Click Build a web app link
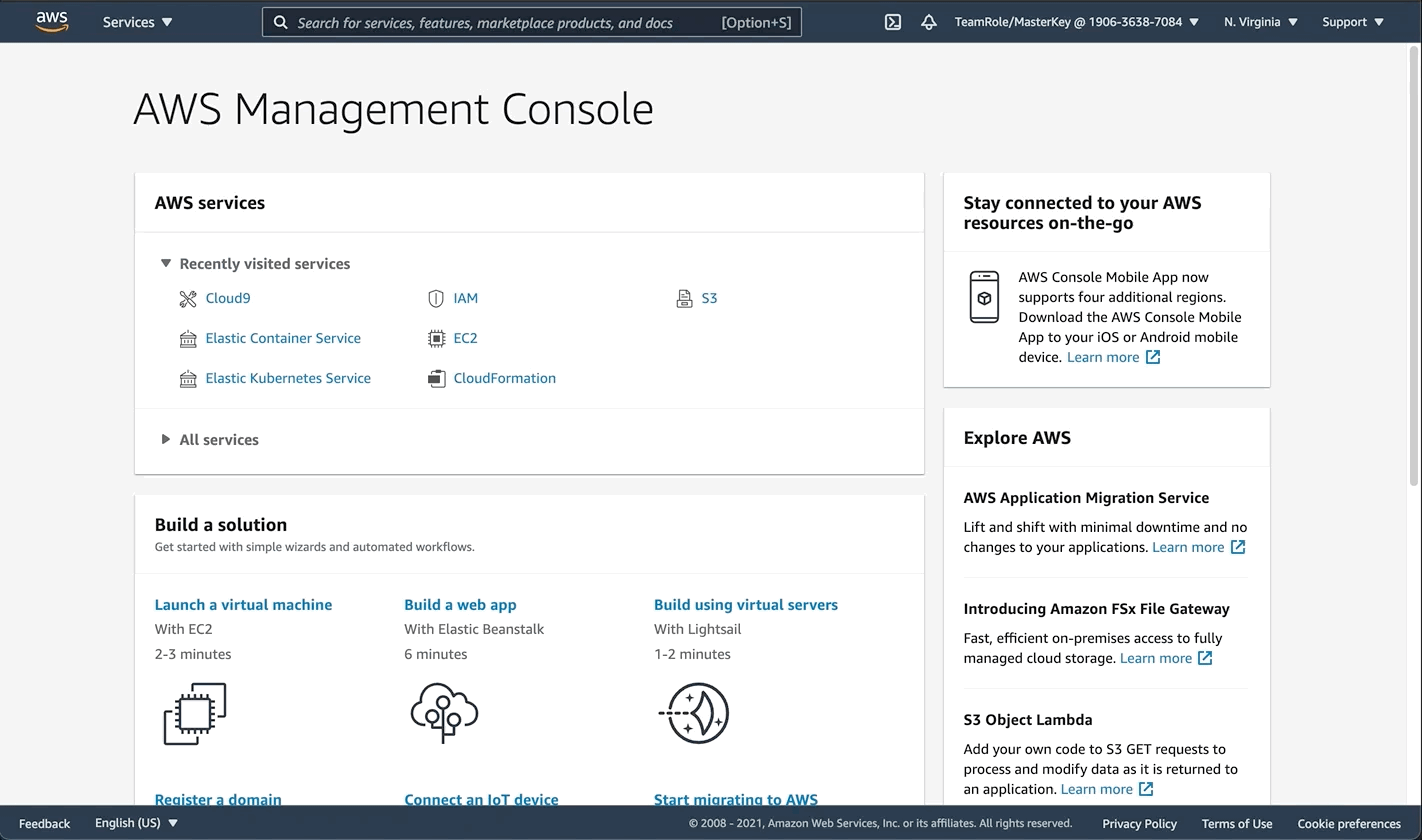 pyautogui.click(x=460, y=605)
